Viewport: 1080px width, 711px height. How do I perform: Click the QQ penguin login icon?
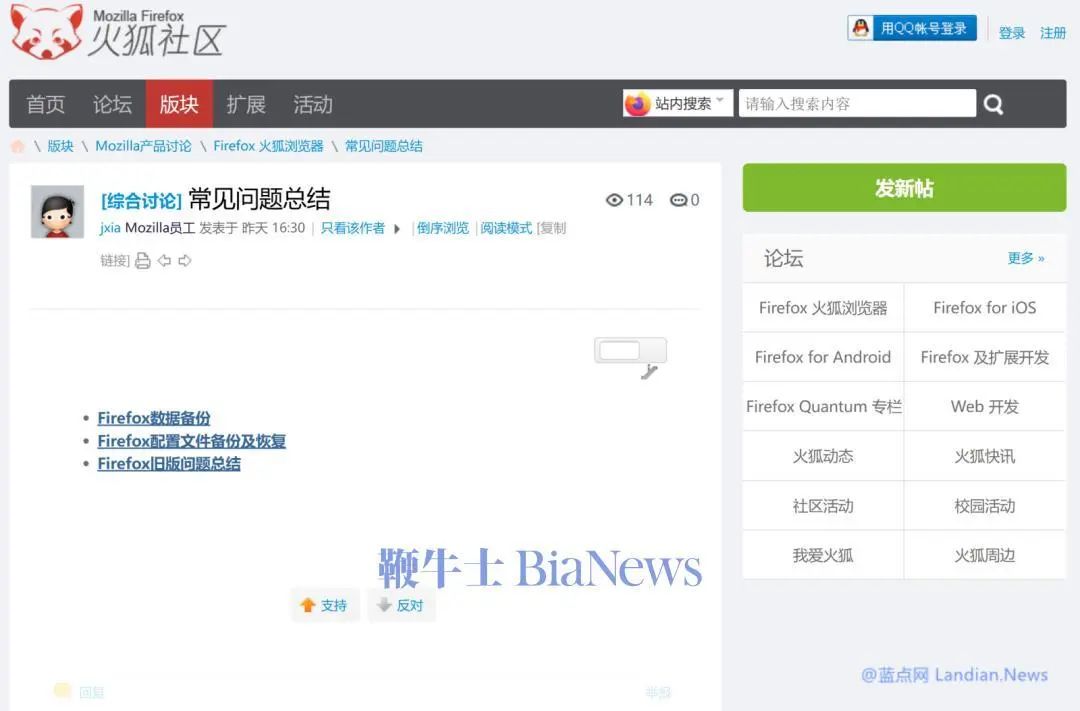pyautogui.click(x=860, y=28)
